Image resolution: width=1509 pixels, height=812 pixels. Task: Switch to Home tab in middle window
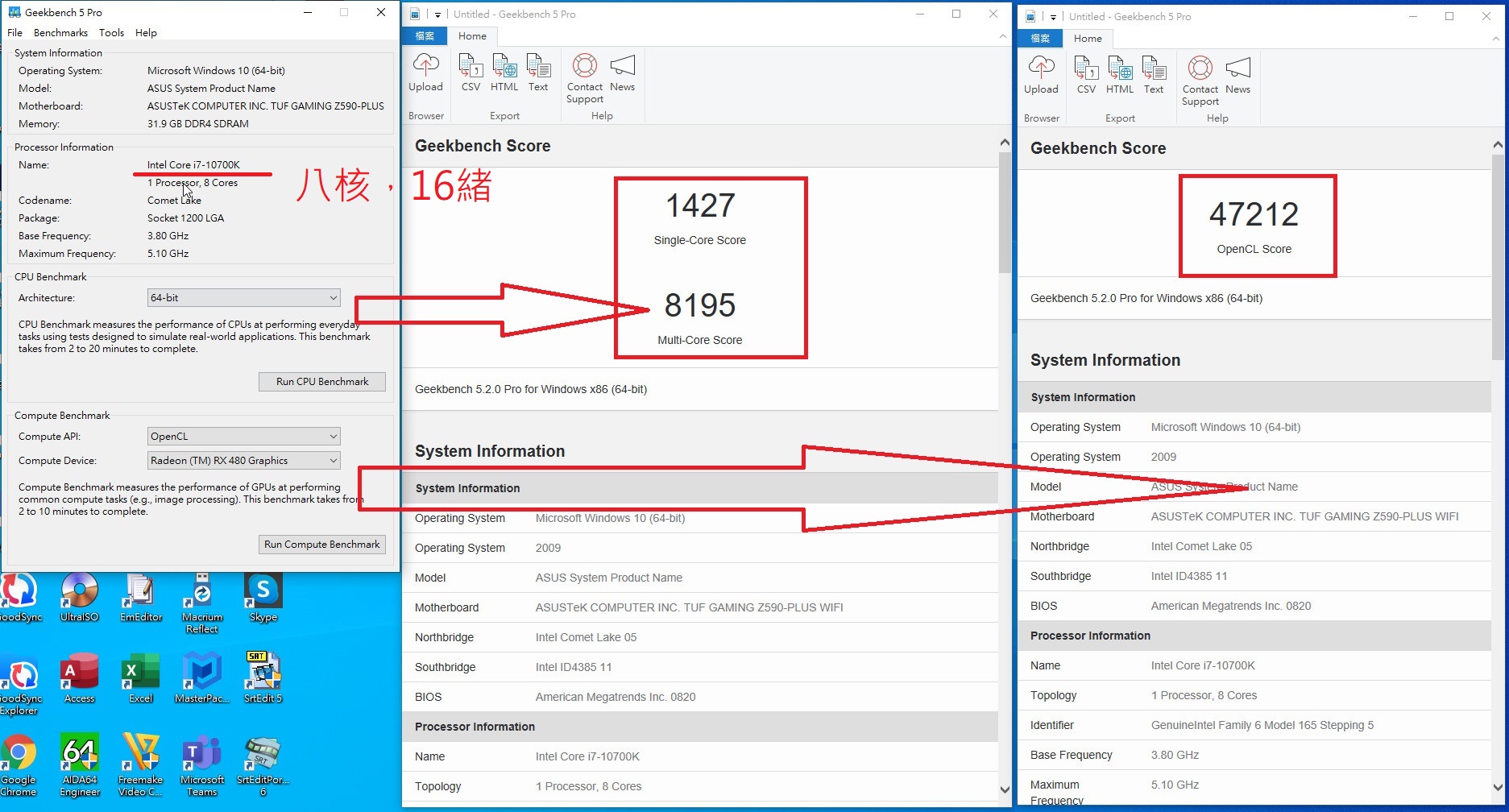(472, 36)
